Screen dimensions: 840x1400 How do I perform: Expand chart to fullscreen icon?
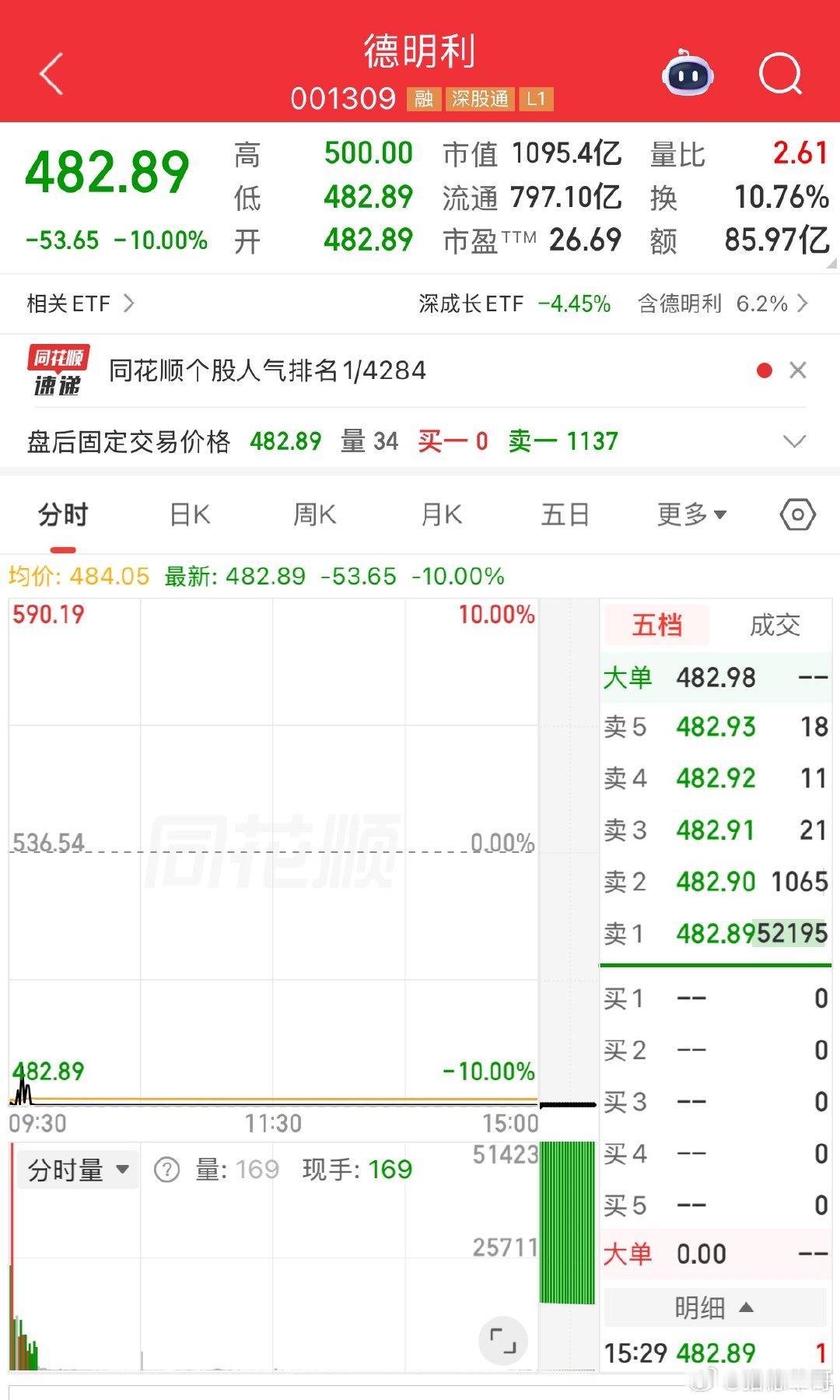tap(502, 1340)
